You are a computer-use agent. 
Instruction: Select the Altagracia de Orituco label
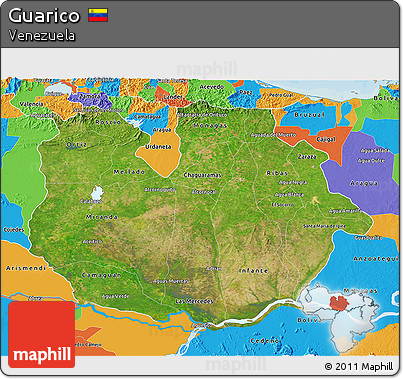(x=202, y=115)
